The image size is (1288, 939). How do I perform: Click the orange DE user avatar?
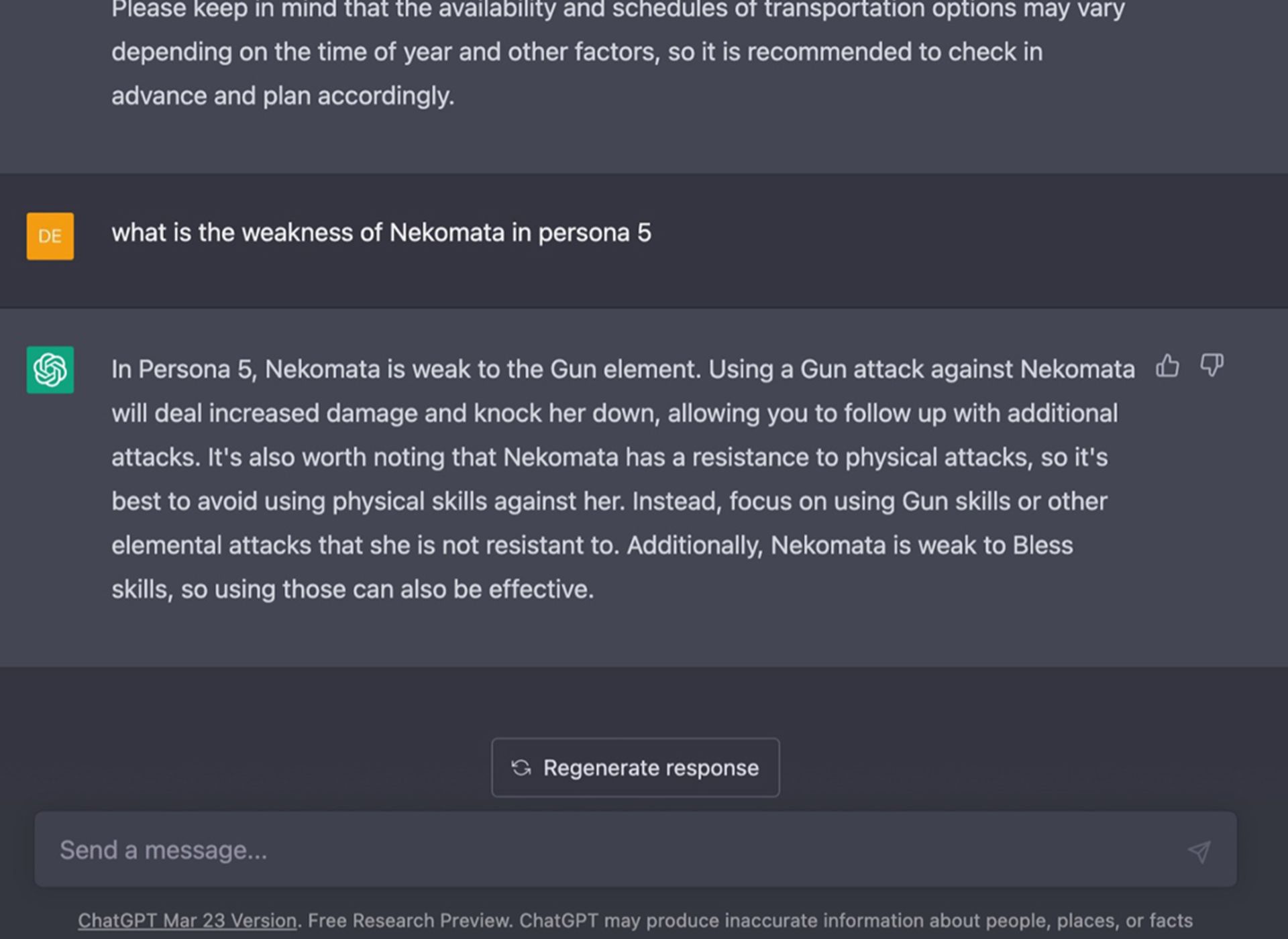(x=50, y=236)
